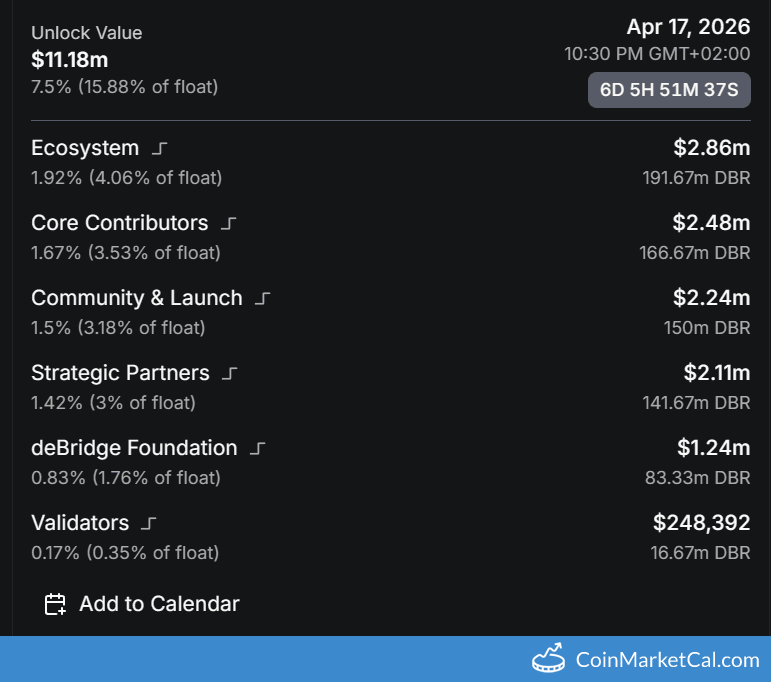Click the step icon beside Ecosystem

pyautogui.click(x=159, y=149)
